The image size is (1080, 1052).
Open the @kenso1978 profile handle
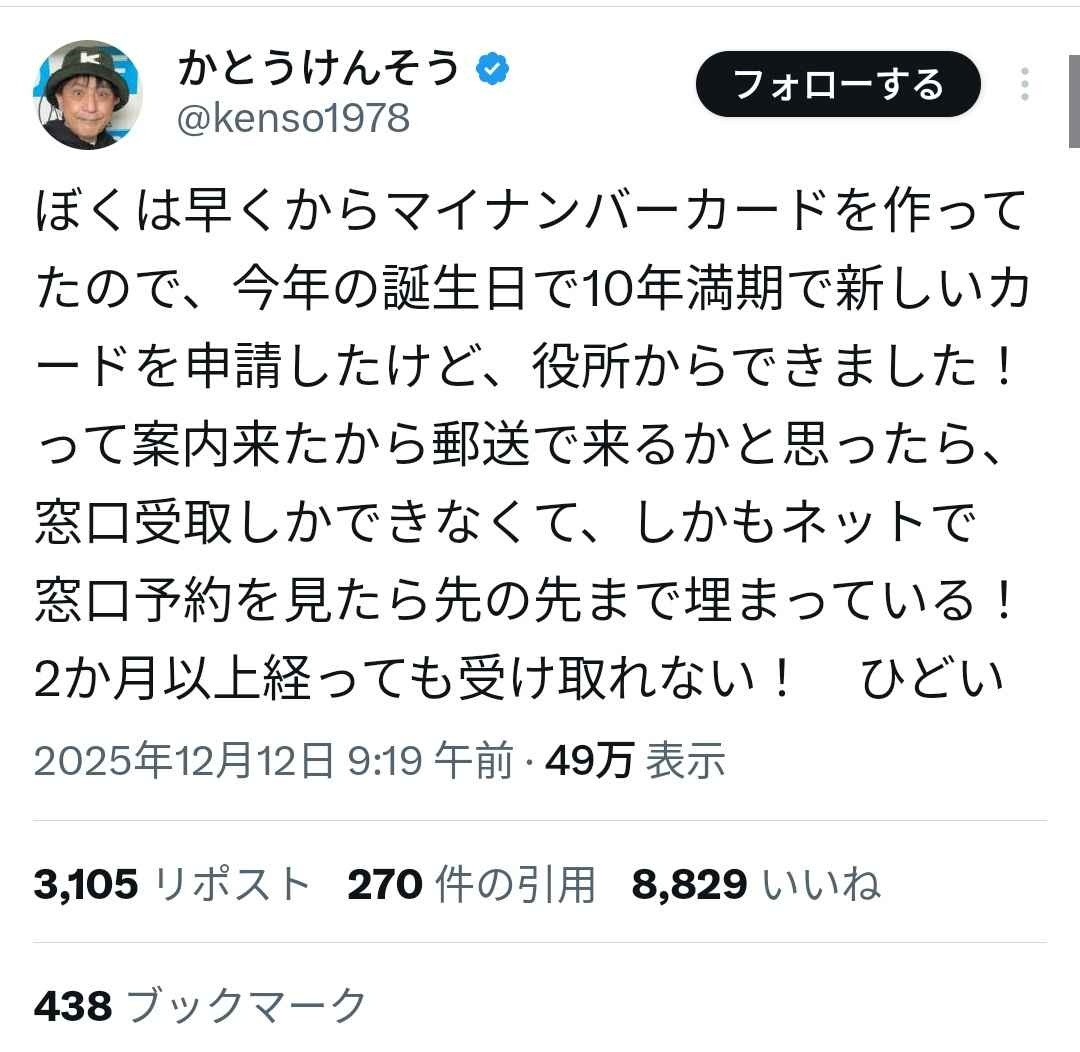click(x=294, y=120)
